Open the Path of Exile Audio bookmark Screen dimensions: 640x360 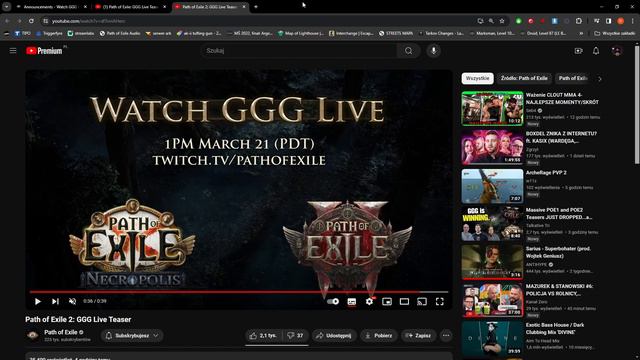pos(120,33)
